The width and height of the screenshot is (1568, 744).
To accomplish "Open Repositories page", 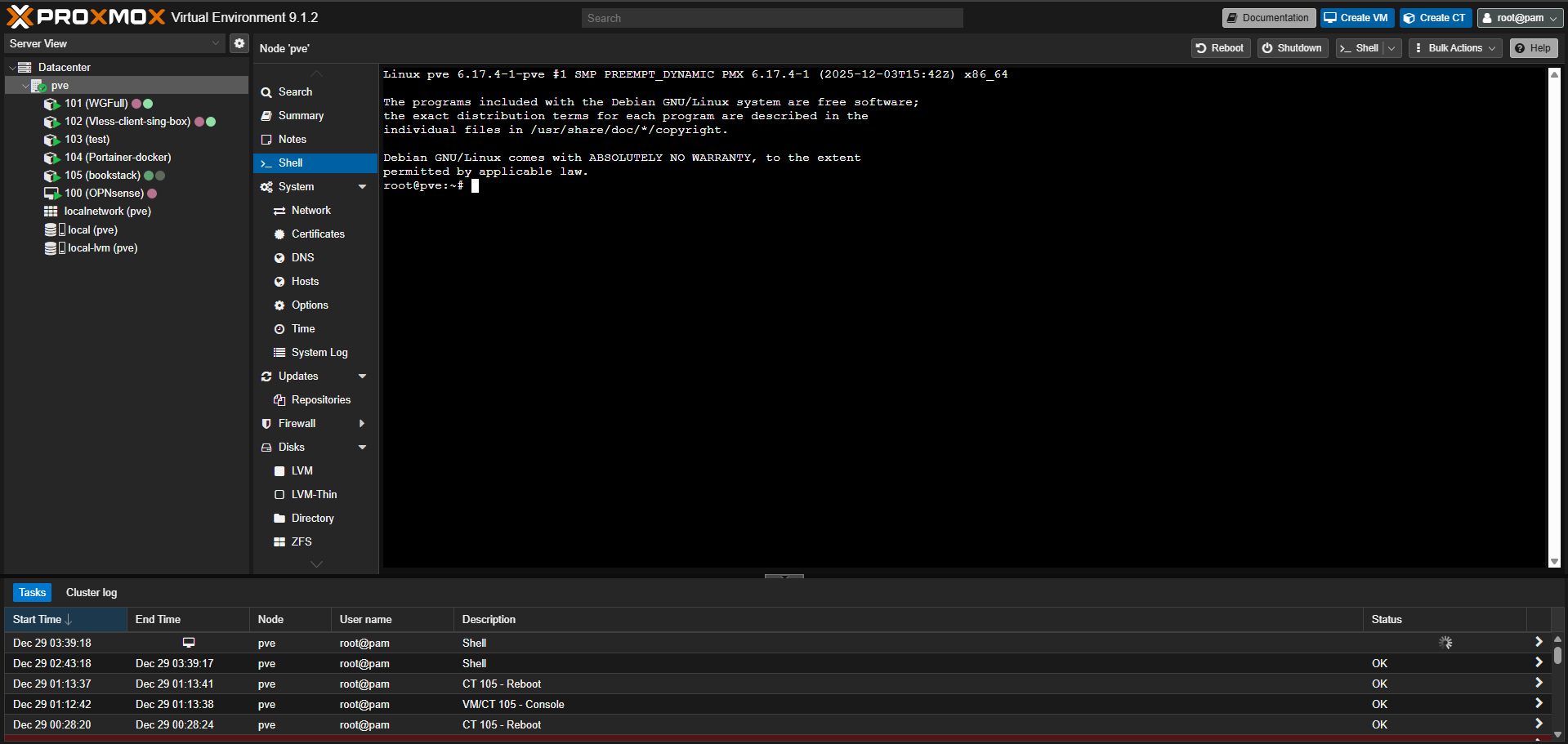I will (315, 399).
